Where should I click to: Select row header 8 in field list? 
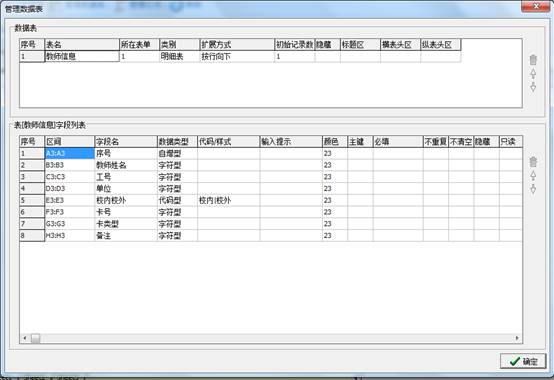click(32, 235)
